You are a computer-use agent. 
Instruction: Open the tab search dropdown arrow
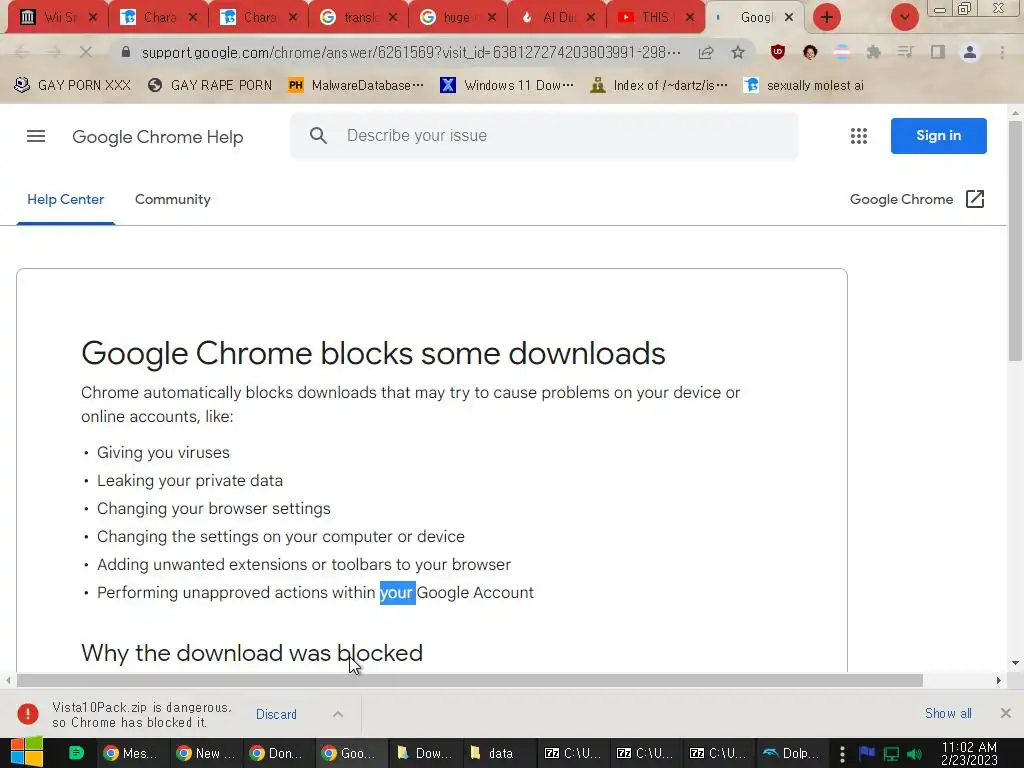[x=904, y=17]
